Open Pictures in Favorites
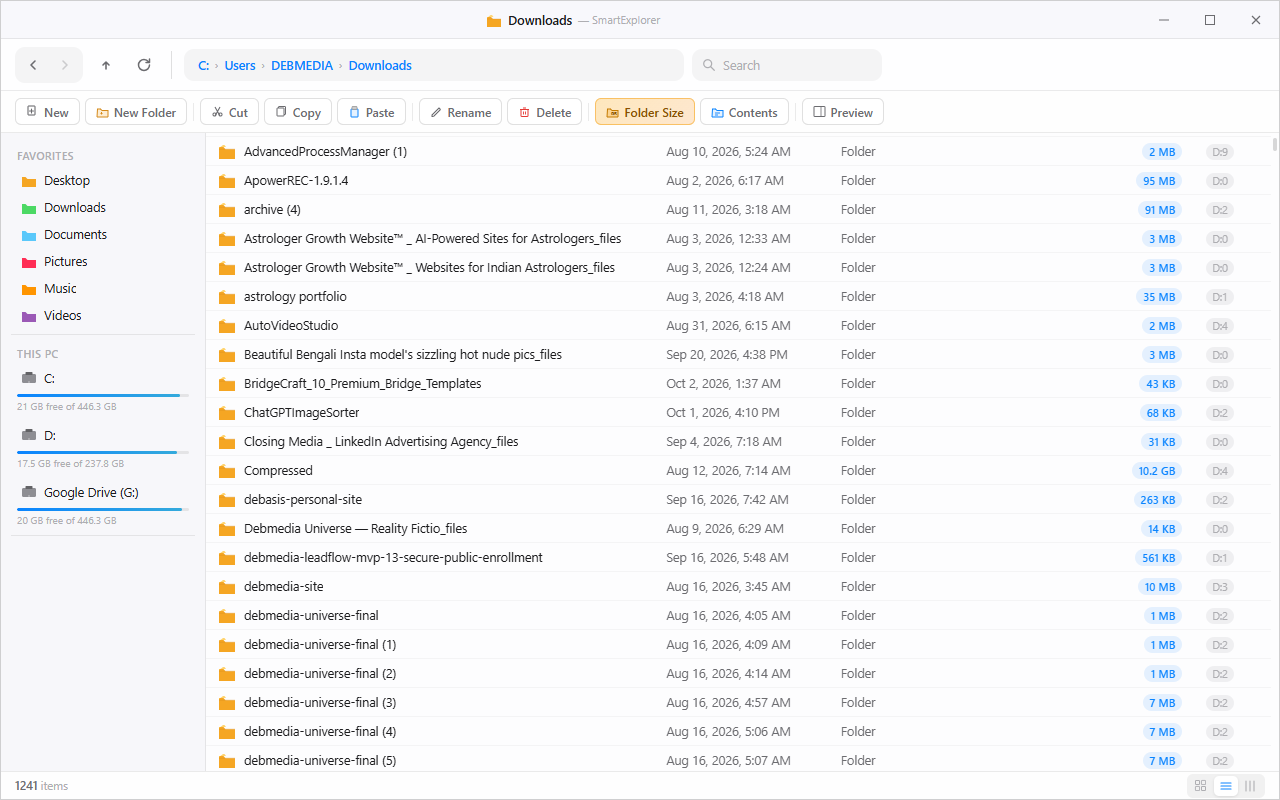 click(103, 262)
